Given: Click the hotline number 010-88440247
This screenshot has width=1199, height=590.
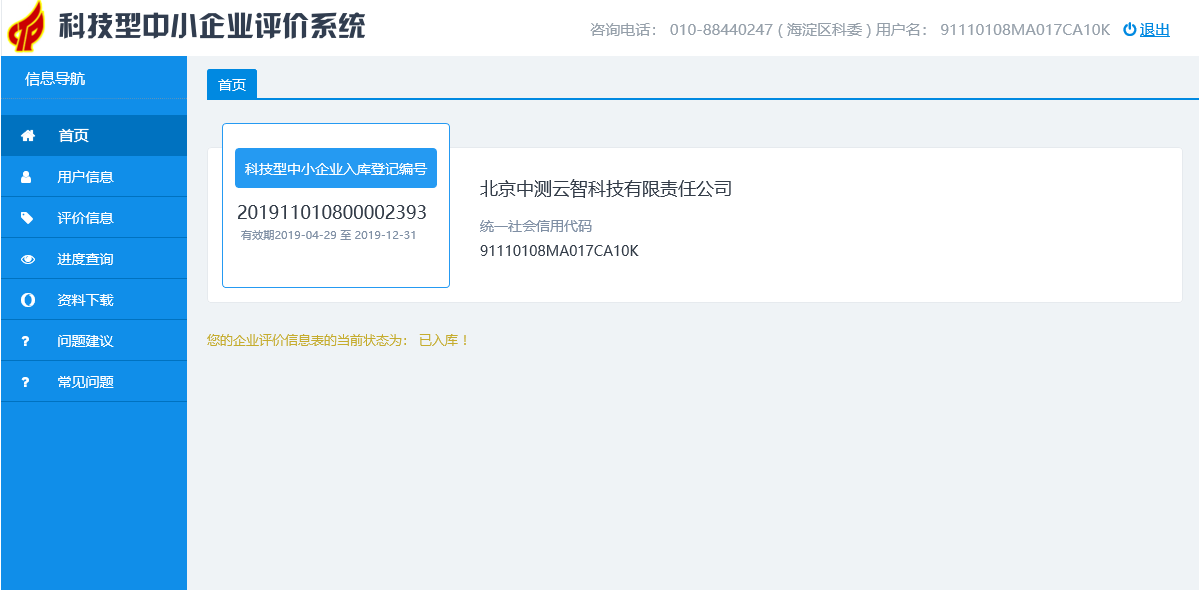Looking at the screenshot, I should [x=721, y=31].
